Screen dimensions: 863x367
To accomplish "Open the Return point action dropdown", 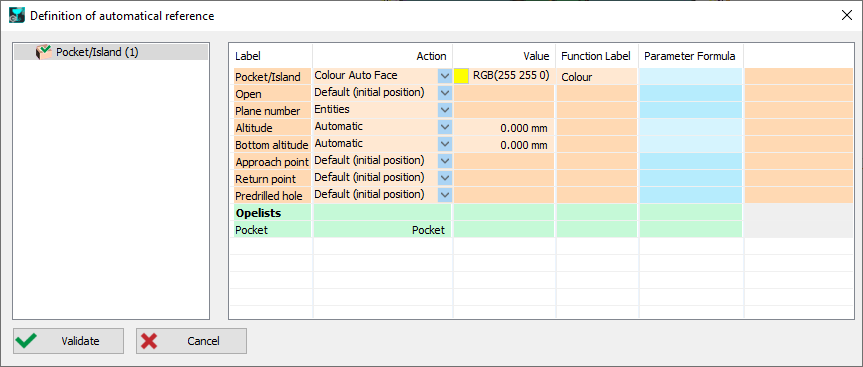I will click(445, 178).
